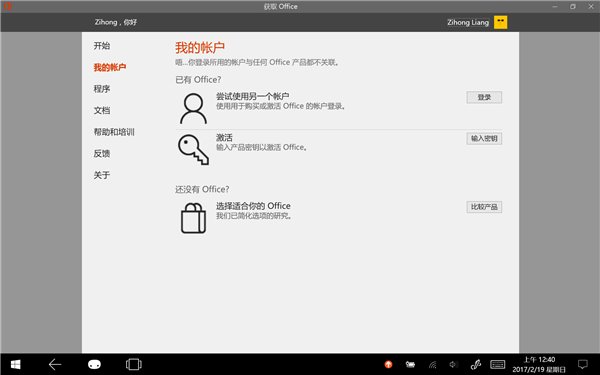Image resolution: width=600 pixels, height=375 pixels.
Task: Open the 关于 sidebar item
Action: 102,175
